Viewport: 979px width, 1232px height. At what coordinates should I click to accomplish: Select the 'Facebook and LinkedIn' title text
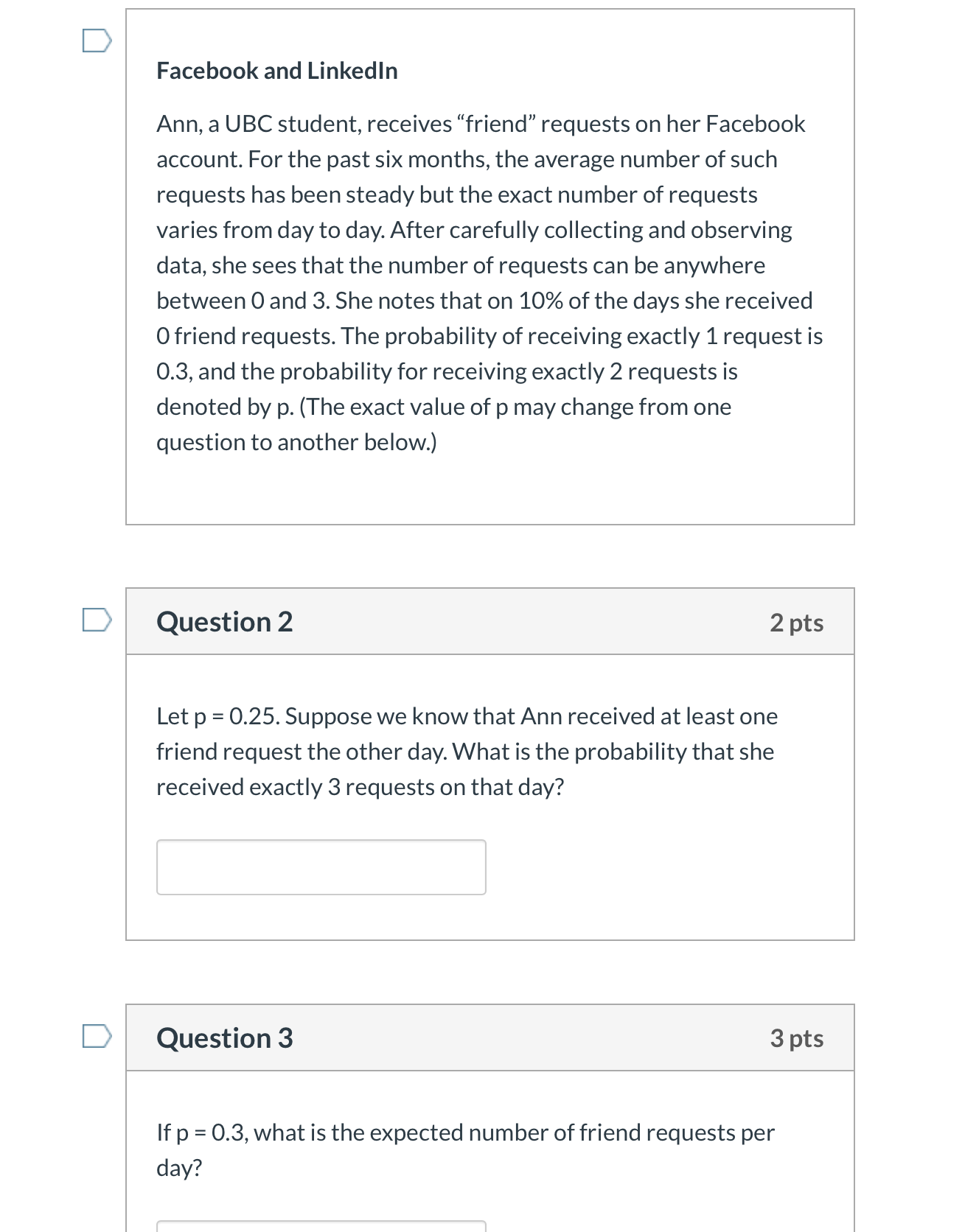click(x=276, y=71)
